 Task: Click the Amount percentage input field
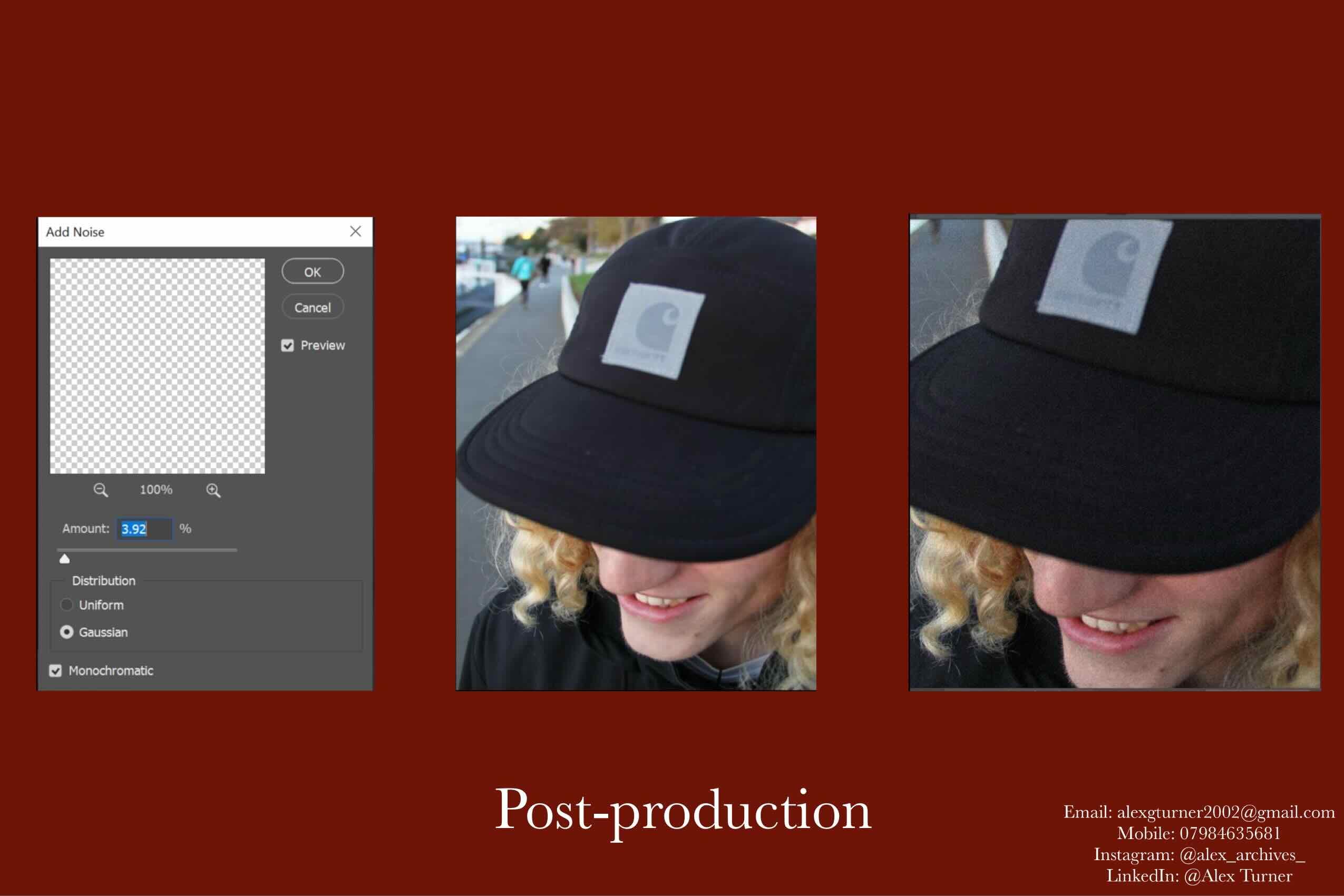(144, 529)
